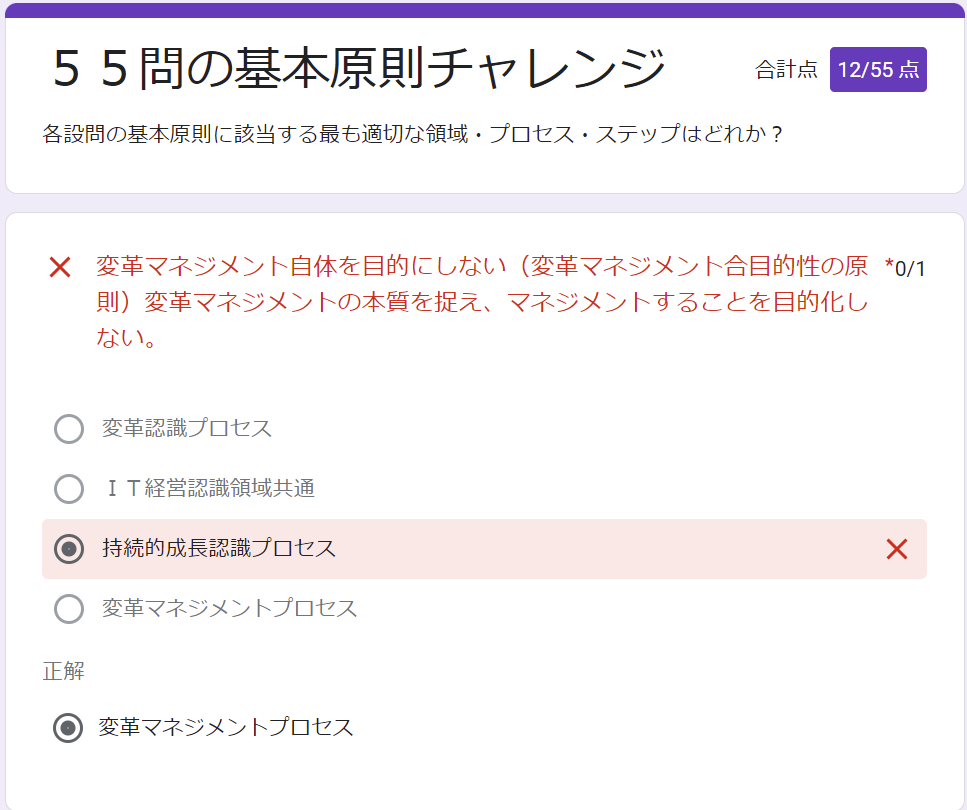The width and height of the screenshot is (967, 810).
Task: Click the incorrect answer highlight row
Action: [x=480, y=549]
